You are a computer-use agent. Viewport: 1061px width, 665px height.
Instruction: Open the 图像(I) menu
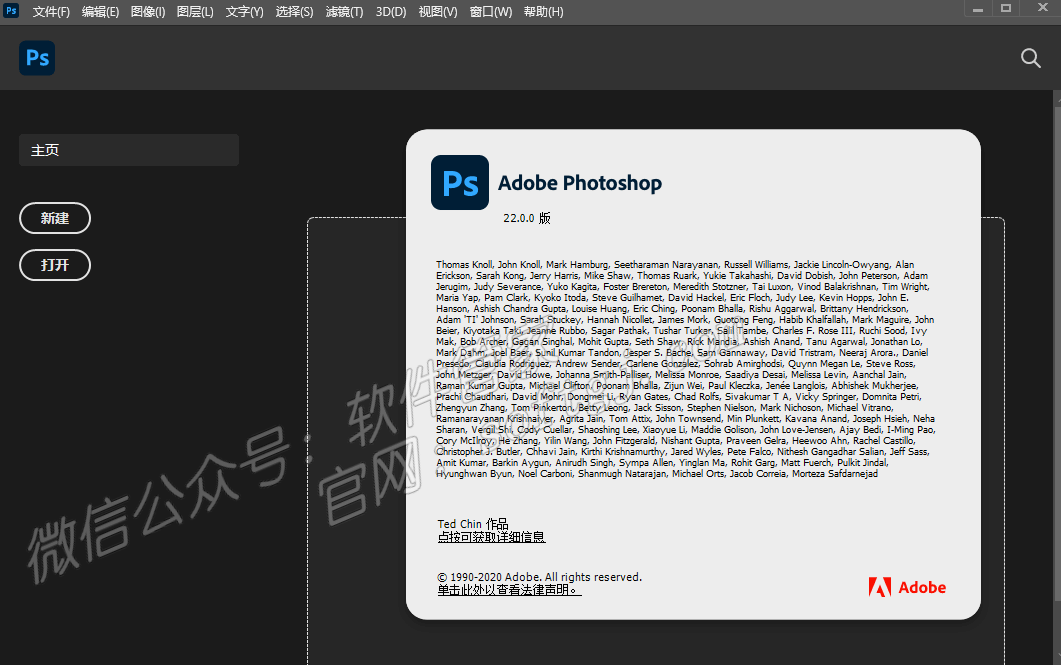[x=148, y=12]
